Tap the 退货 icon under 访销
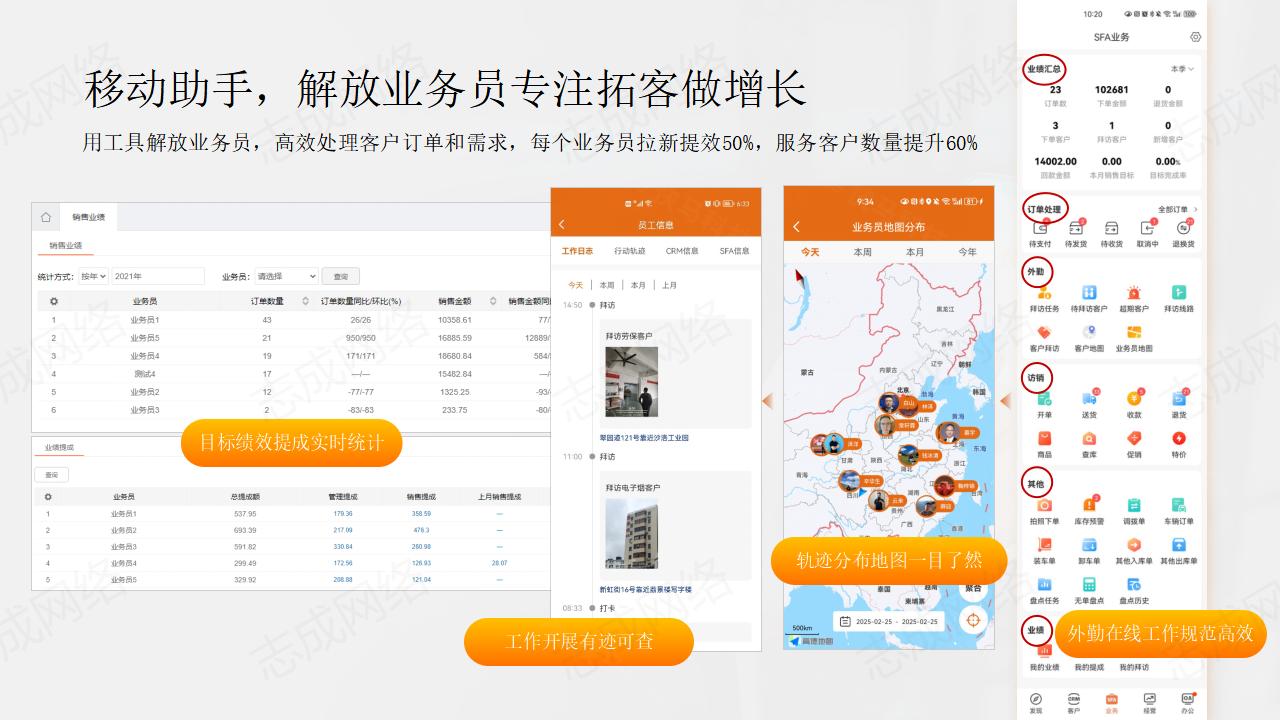This screenshot has width=1280, height=720. point(1179,399)
